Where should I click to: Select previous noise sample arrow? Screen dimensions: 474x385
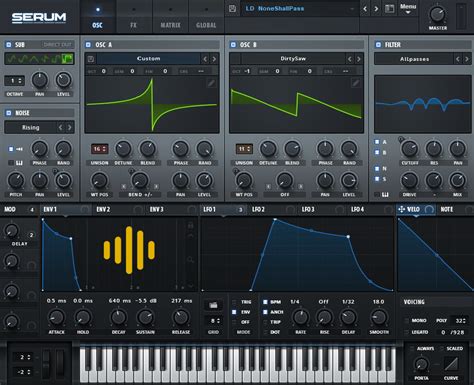[60, 127]
